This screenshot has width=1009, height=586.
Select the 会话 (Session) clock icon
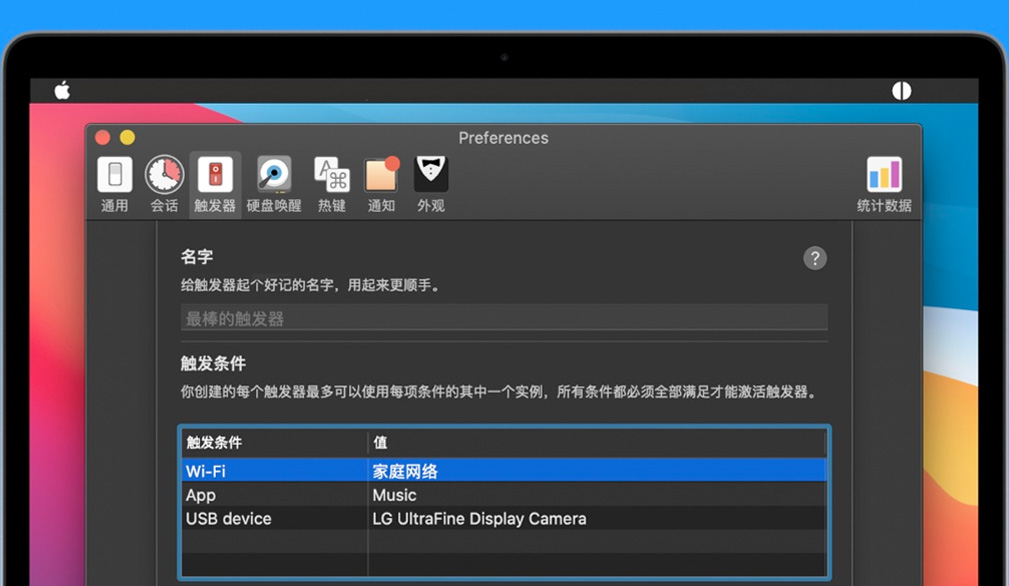point(164,176)
